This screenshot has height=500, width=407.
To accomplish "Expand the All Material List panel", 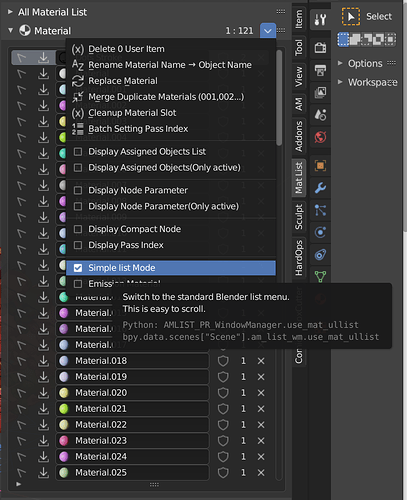I will [10, 12].
